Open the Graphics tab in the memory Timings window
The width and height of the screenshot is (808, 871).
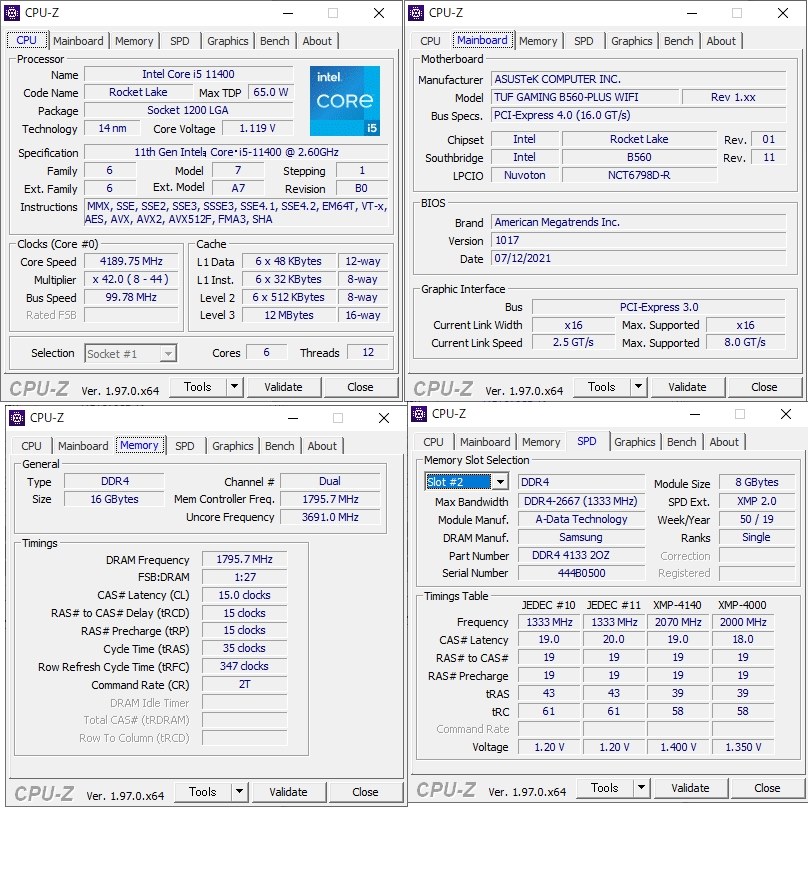tap(233, 446)
